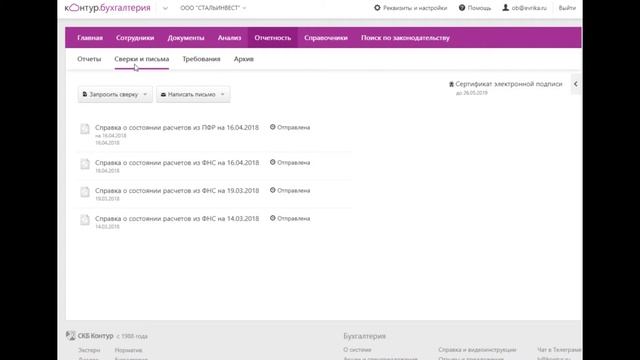Click the Контур.Бухгалтерия logo
Image resolution: width=640 pixels, height=360 pixels.
(107, 8)
